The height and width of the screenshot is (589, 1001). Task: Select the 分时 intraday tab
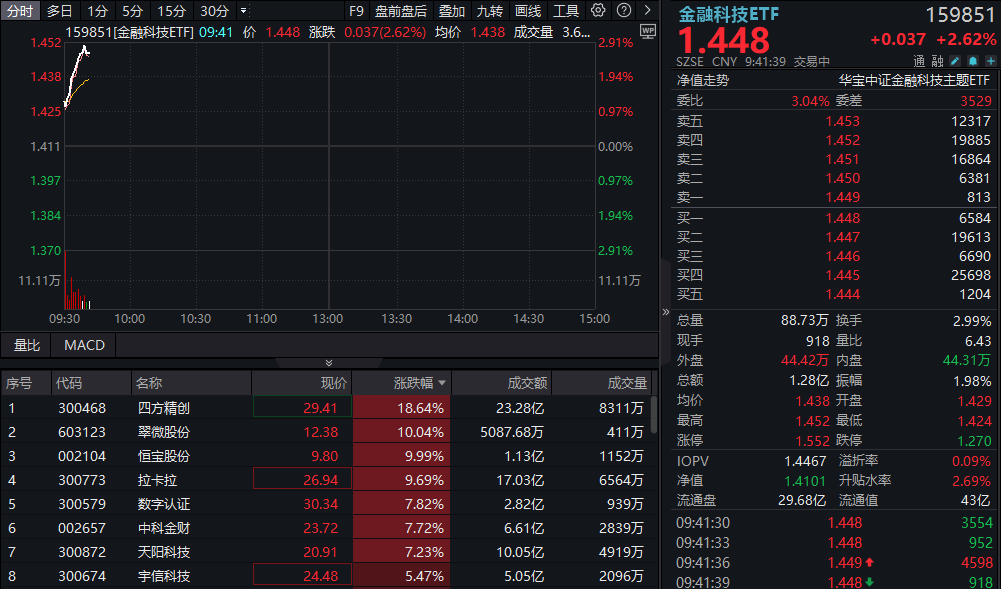18,10
